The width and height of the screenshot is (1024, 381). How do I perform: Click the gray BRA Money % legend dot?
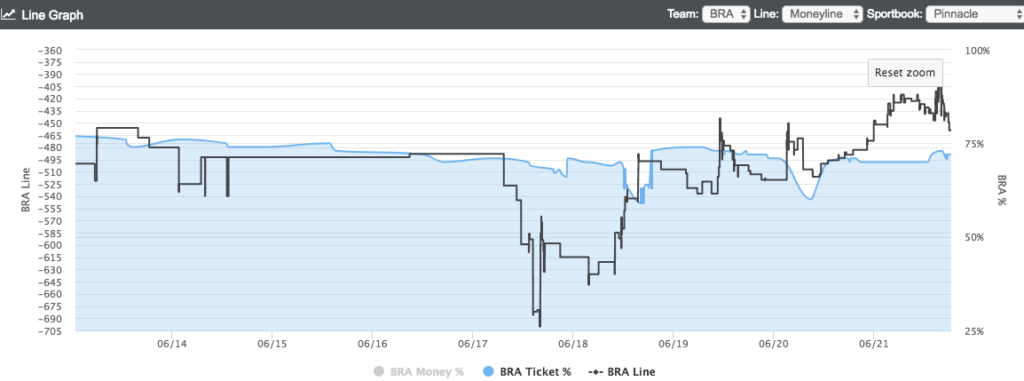pyautogui.click(x=379, y=372)
